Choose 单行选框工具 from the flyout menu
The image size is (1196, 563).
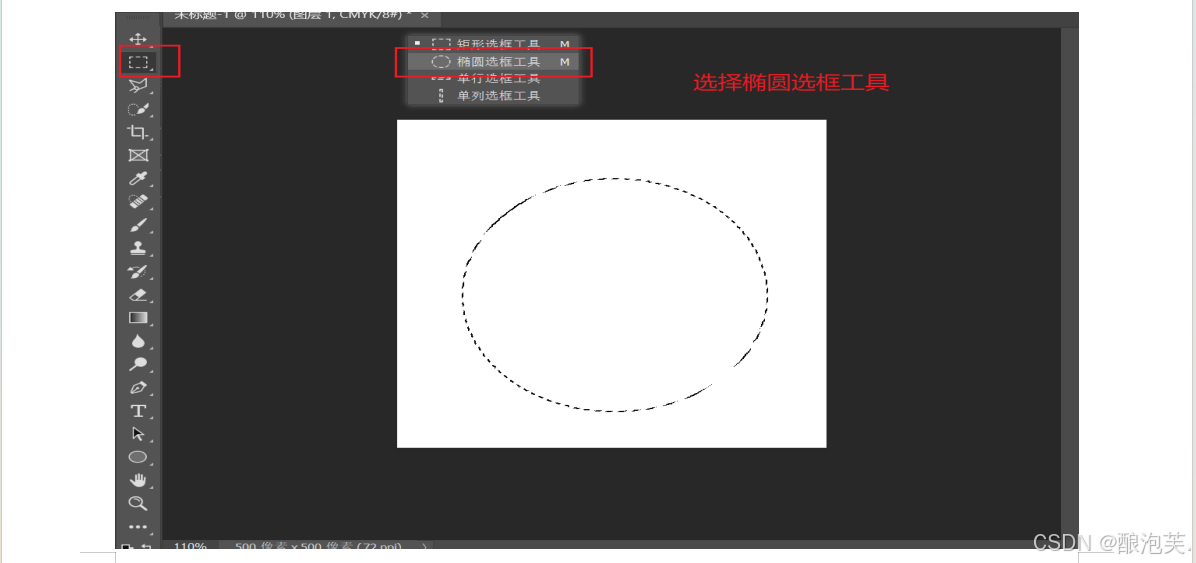pos(493,79)
